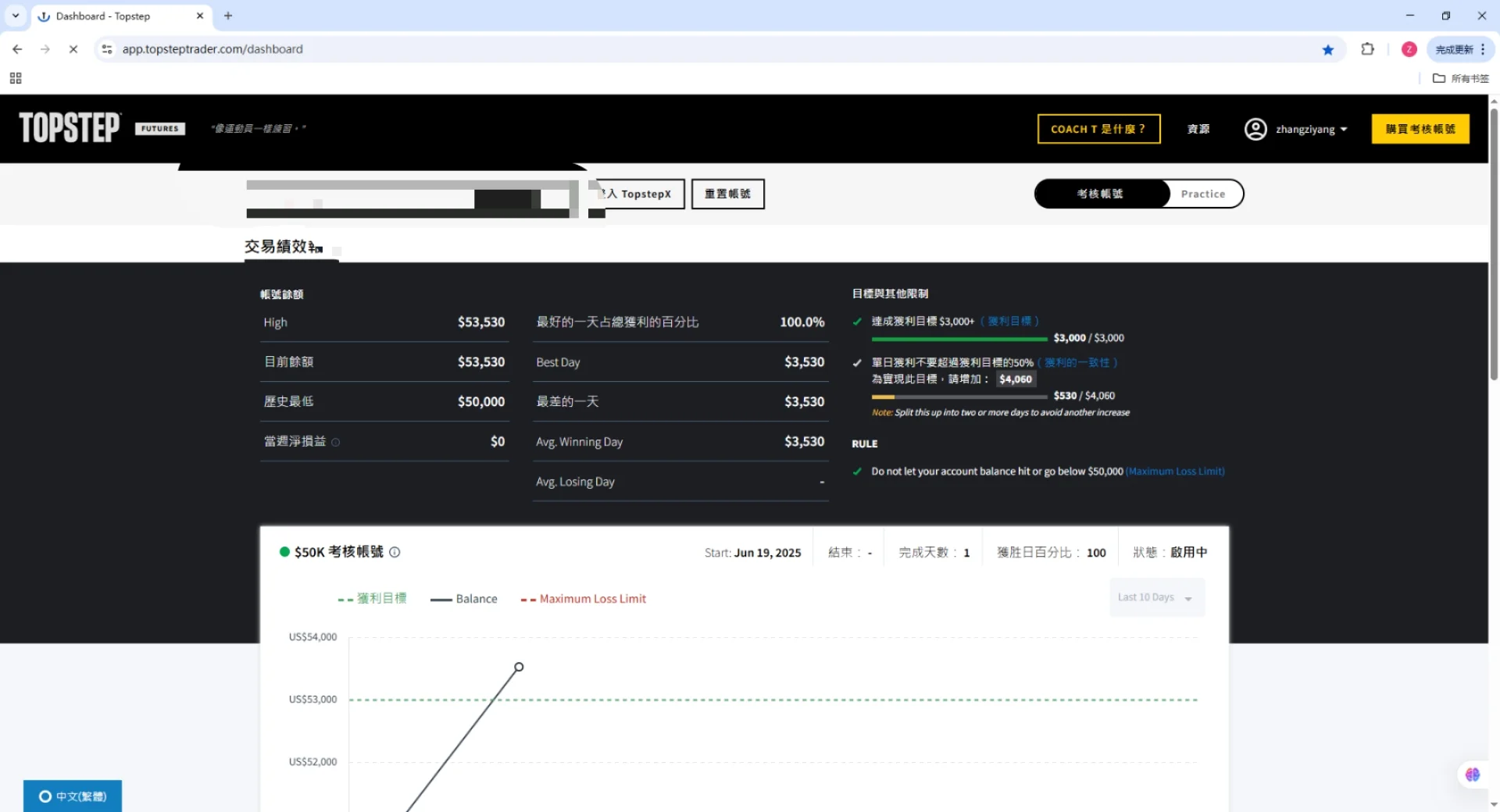
Task: Click the user account avatar icon
Action: click(x=1255, y=129)
